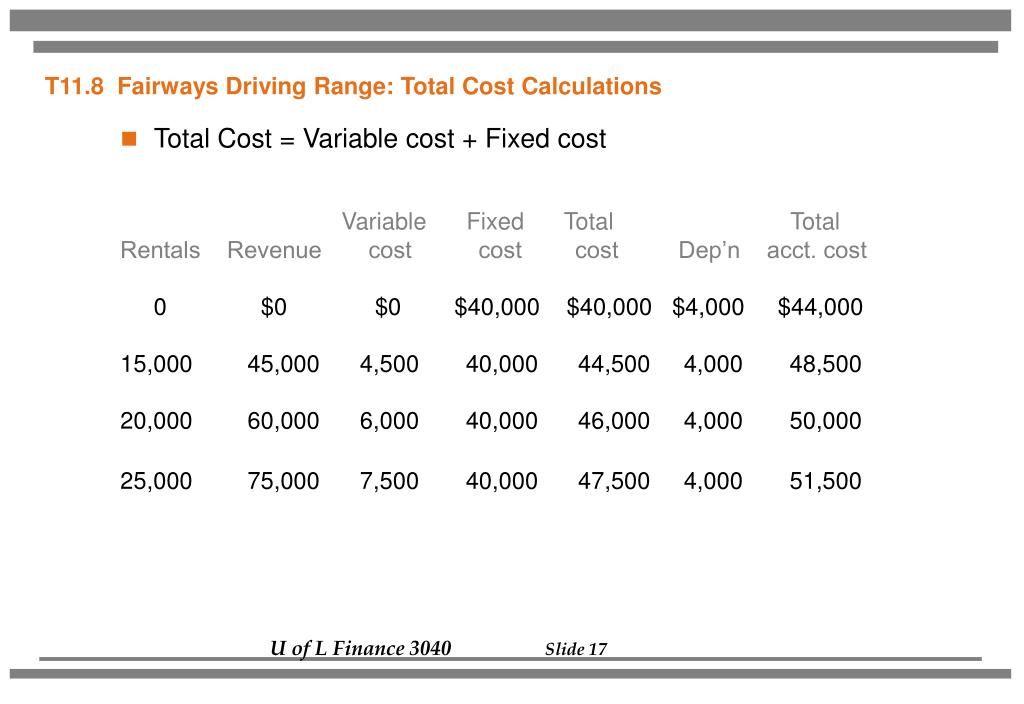Select the Fixed cost "40,000" in the 20,000 rentals row
The width and height of the screenshot is (1024, 704).
coord(502,421)
